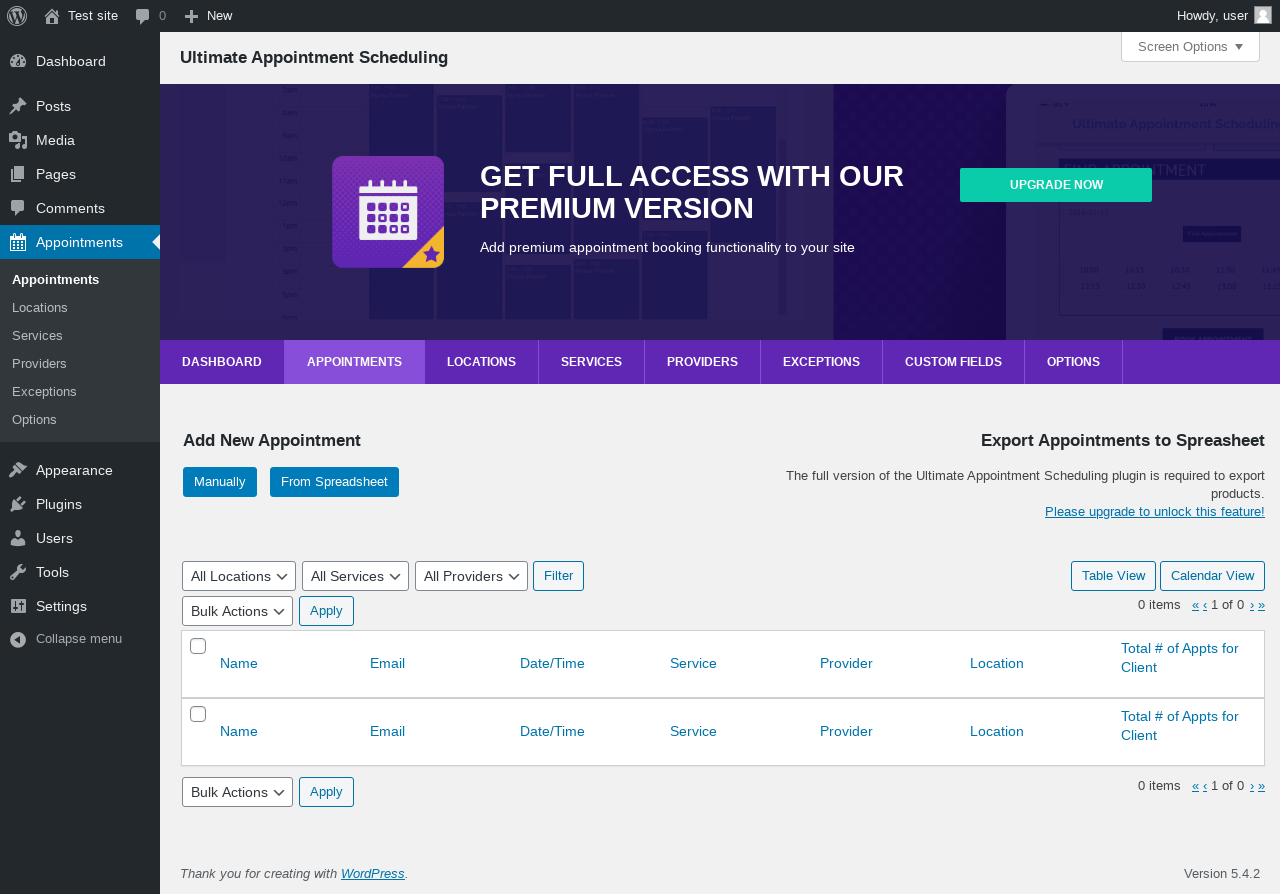Switch to the Options plugin tab

(x=1074, y=362)
